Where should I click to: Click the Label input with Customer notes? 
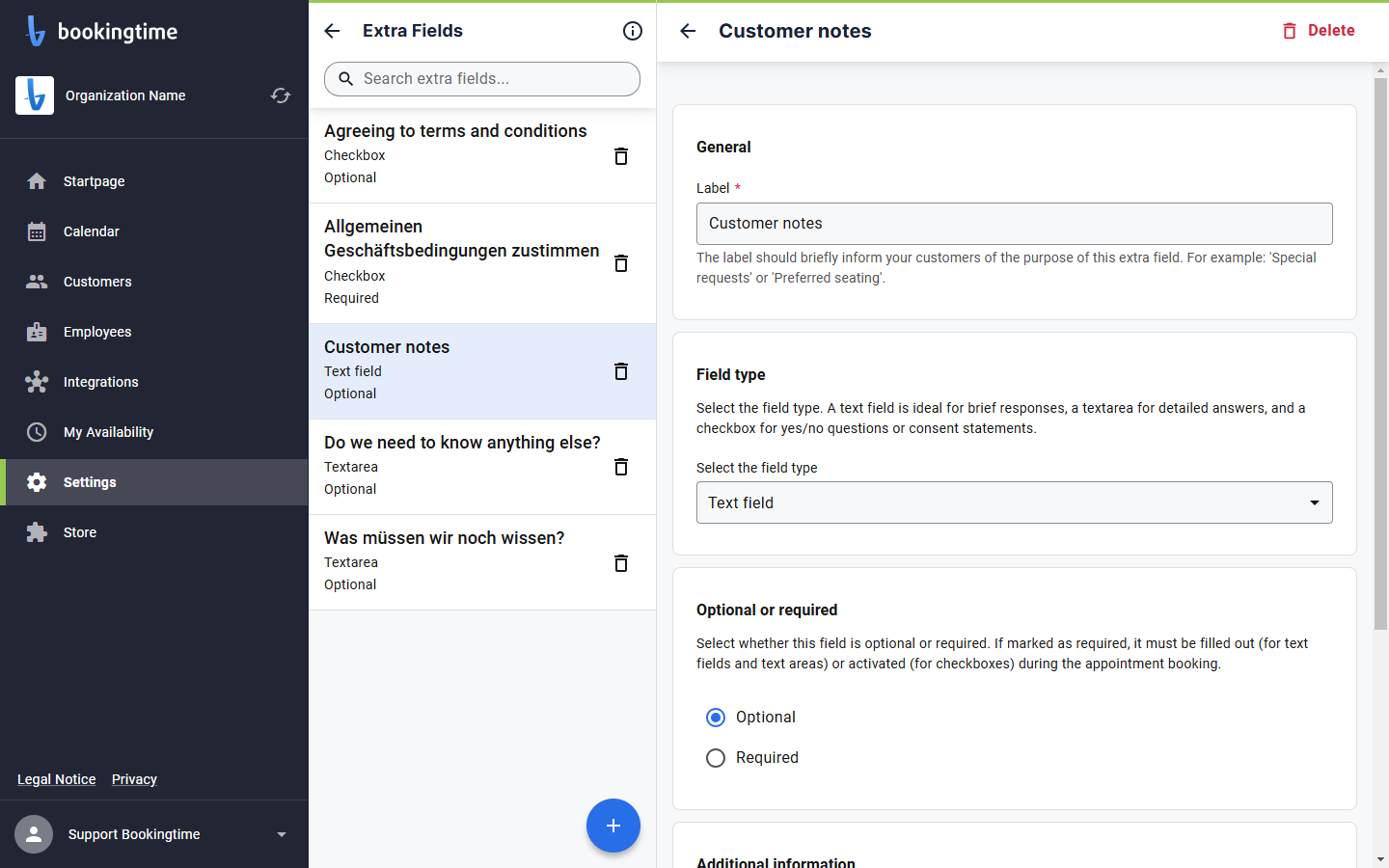click(x=1015, y=224)
